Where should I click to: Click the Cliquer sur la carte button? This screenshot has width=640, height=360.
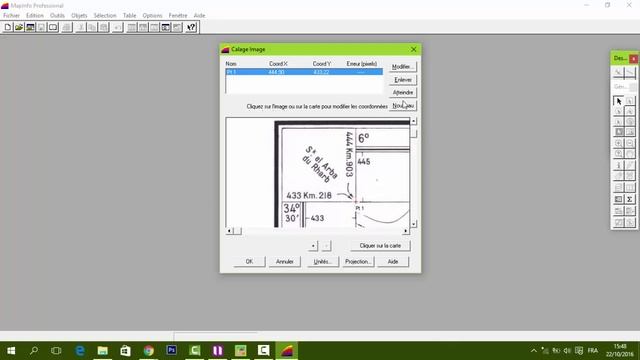point(380,246)
